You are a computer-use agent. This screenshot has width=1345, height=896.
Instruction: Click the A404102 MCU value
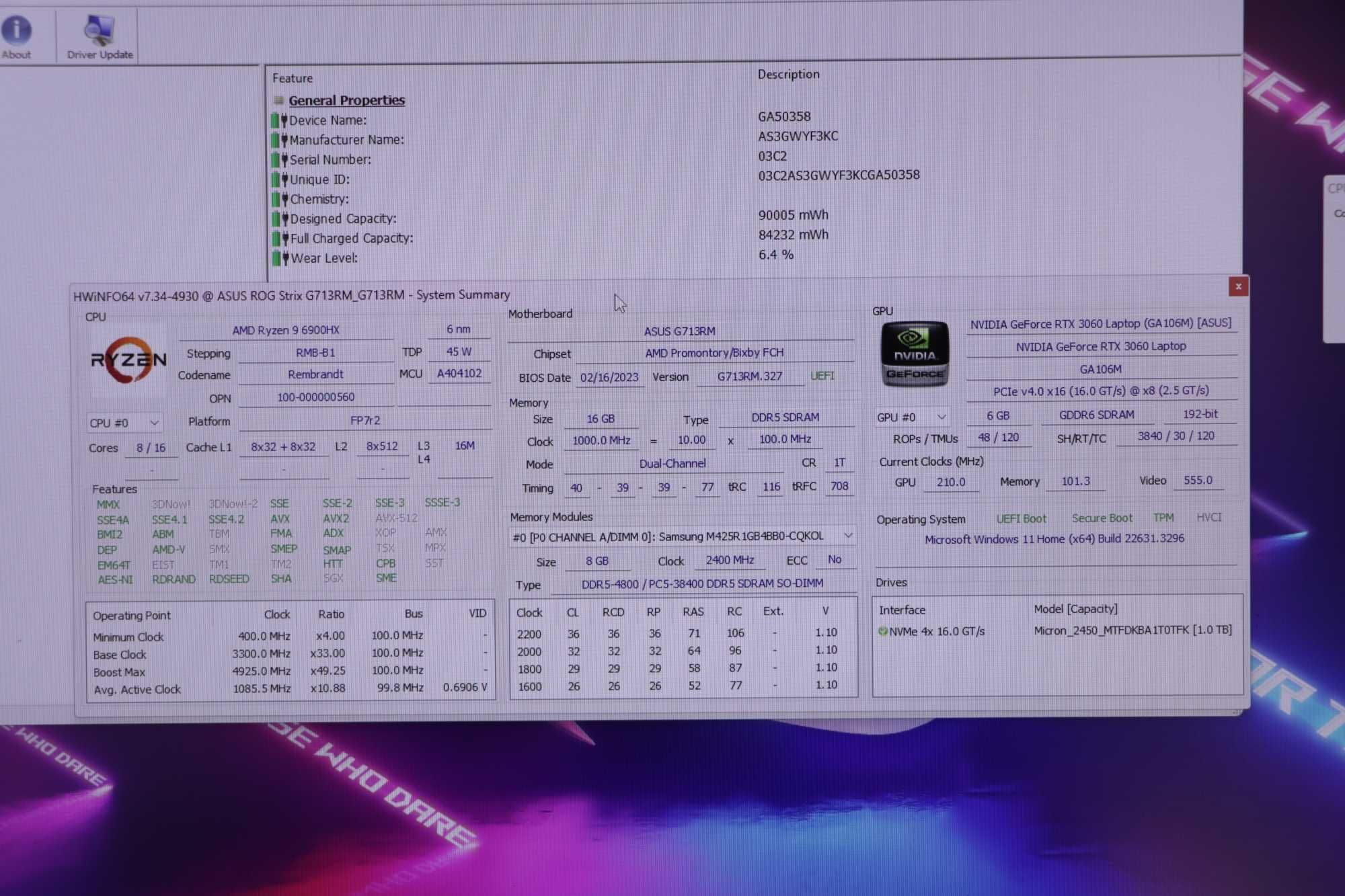pos(459,374)
